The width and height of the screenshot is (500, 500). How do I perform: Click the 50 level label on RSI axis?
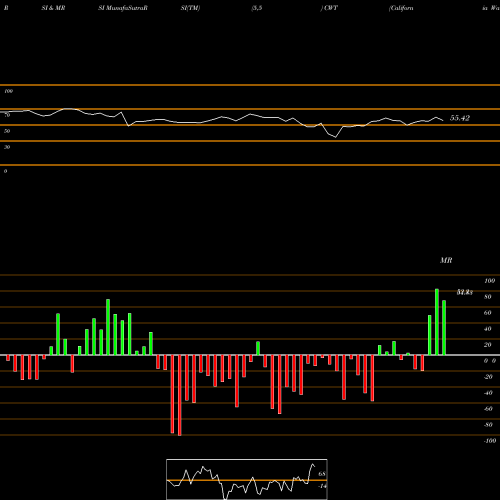(7, 131)
